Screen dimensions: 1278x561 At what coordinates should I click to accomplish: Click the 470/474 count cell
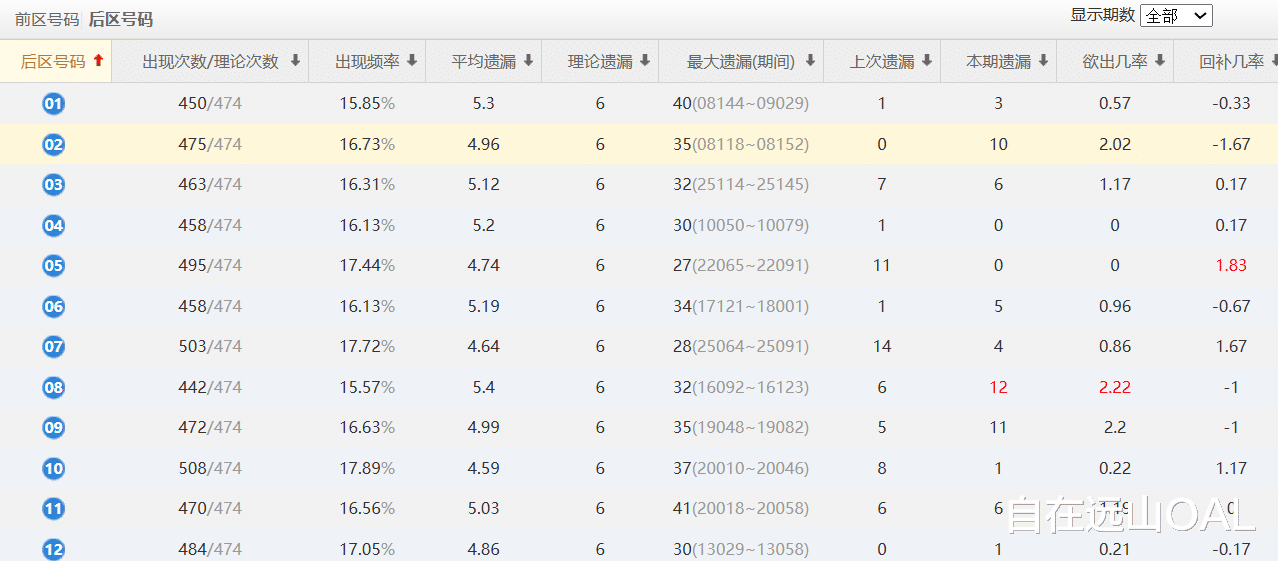point(210,509)
